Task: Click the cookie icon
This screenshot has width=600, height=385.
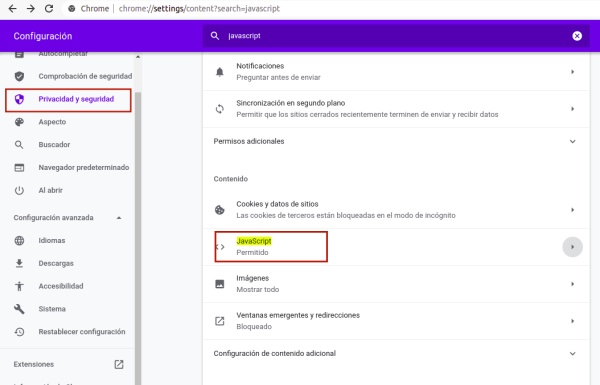Action: (220, 210)
